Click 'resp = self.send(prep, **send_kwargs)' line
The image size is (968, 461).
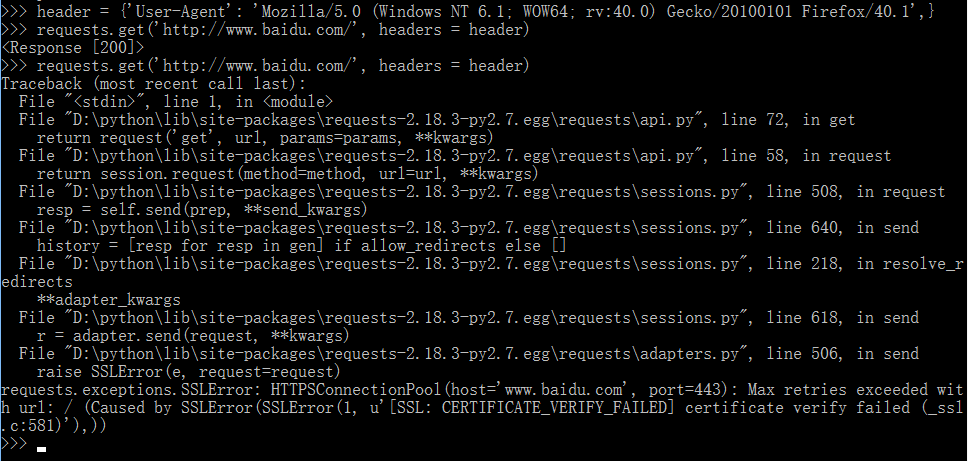click(x=202, y=210)
